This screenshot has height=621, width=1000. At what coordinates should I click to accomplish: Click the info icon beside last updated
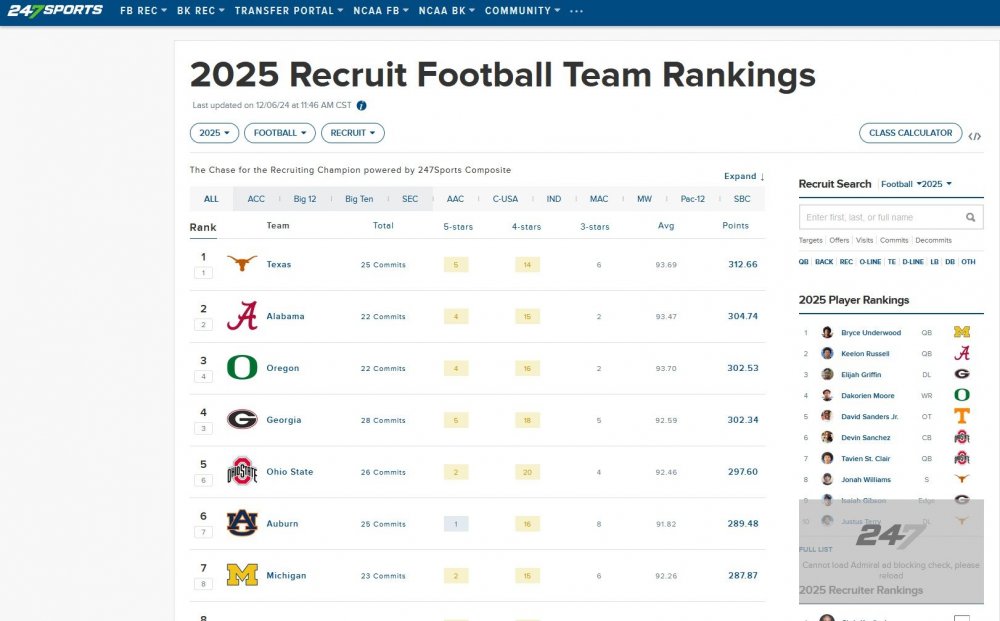point(362,105)
